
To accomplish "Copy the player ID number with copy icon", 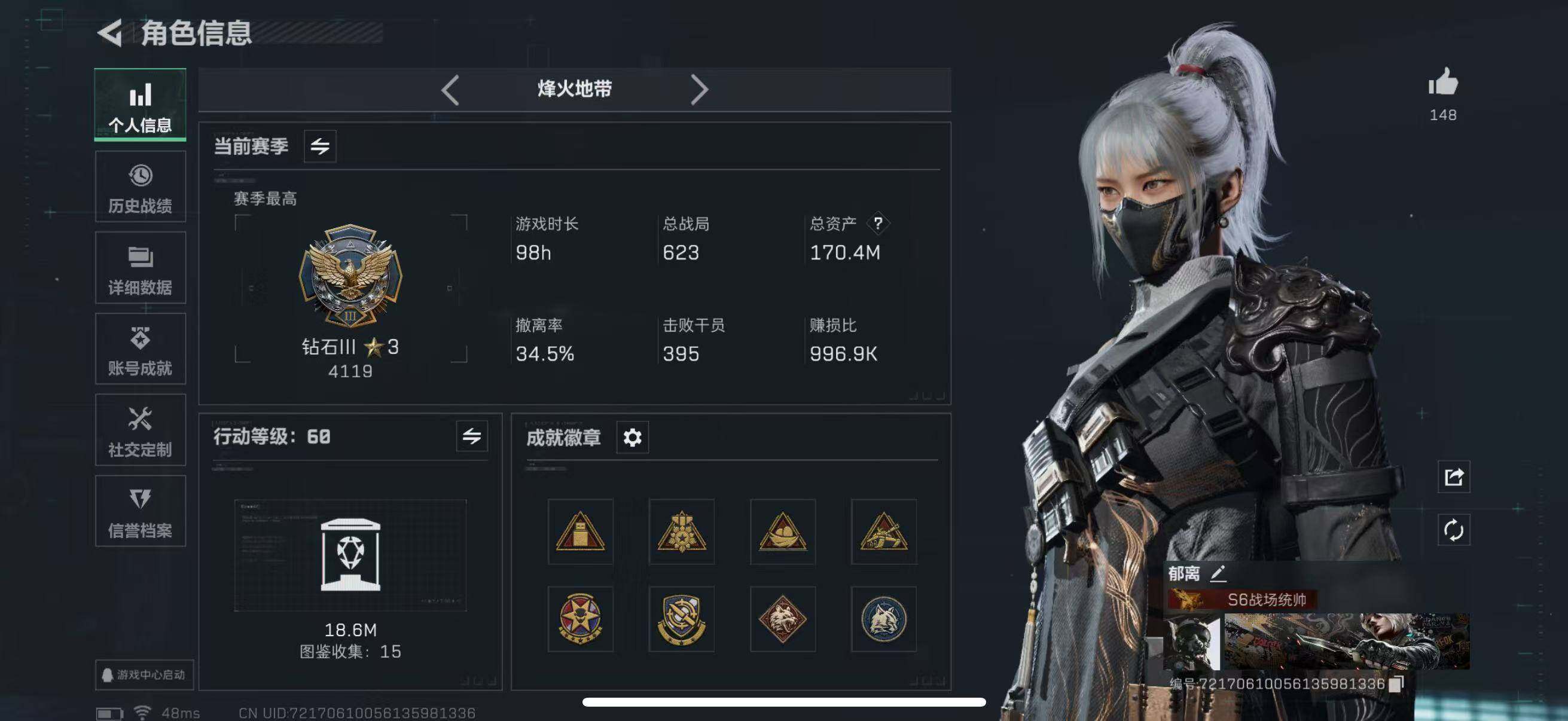I will coord(1396,684).
